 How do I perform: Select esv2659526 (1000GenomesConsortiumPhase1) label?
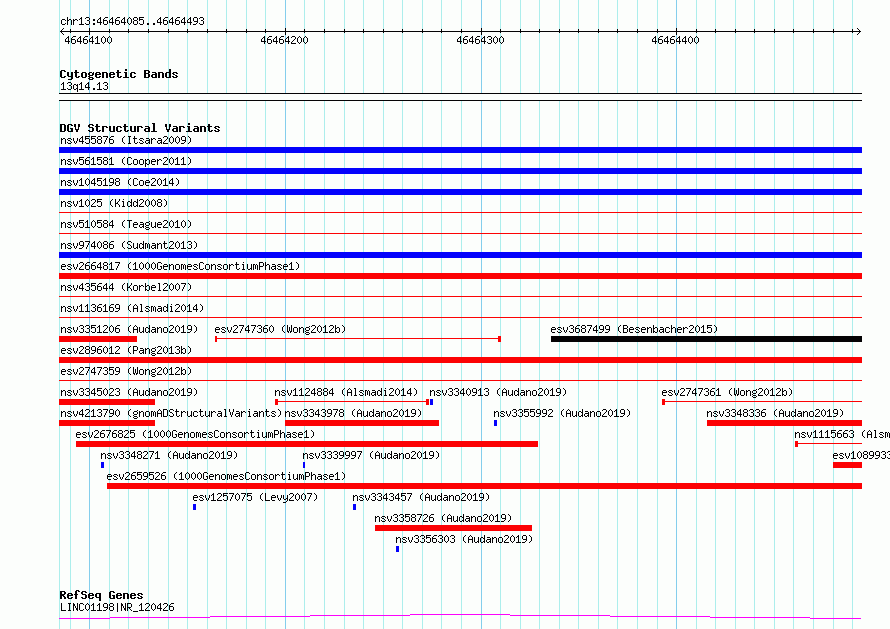[x=226, y=476]
